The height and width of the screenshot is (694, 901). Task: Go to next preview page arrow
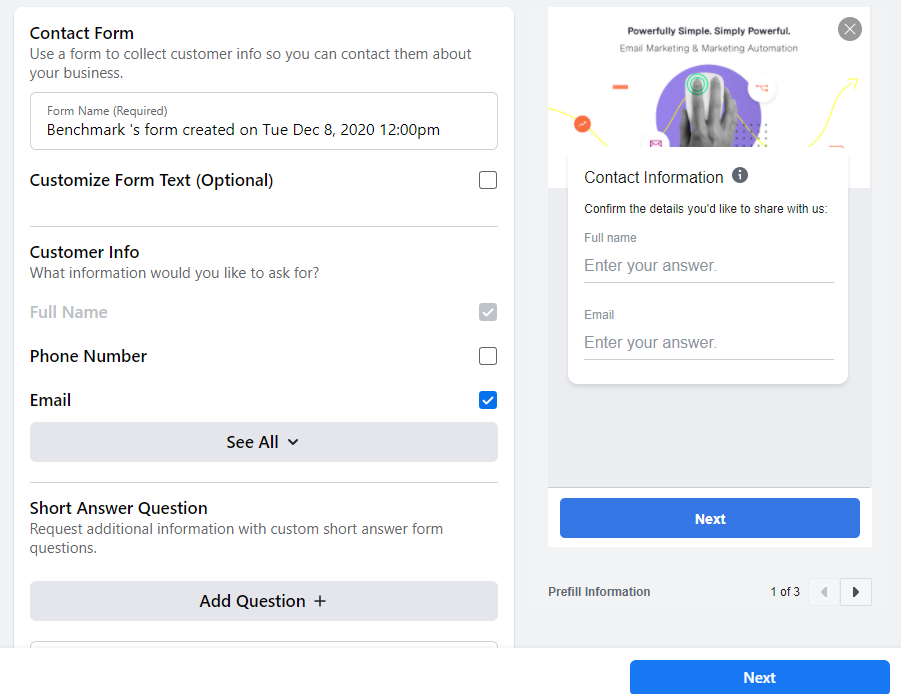856,592
